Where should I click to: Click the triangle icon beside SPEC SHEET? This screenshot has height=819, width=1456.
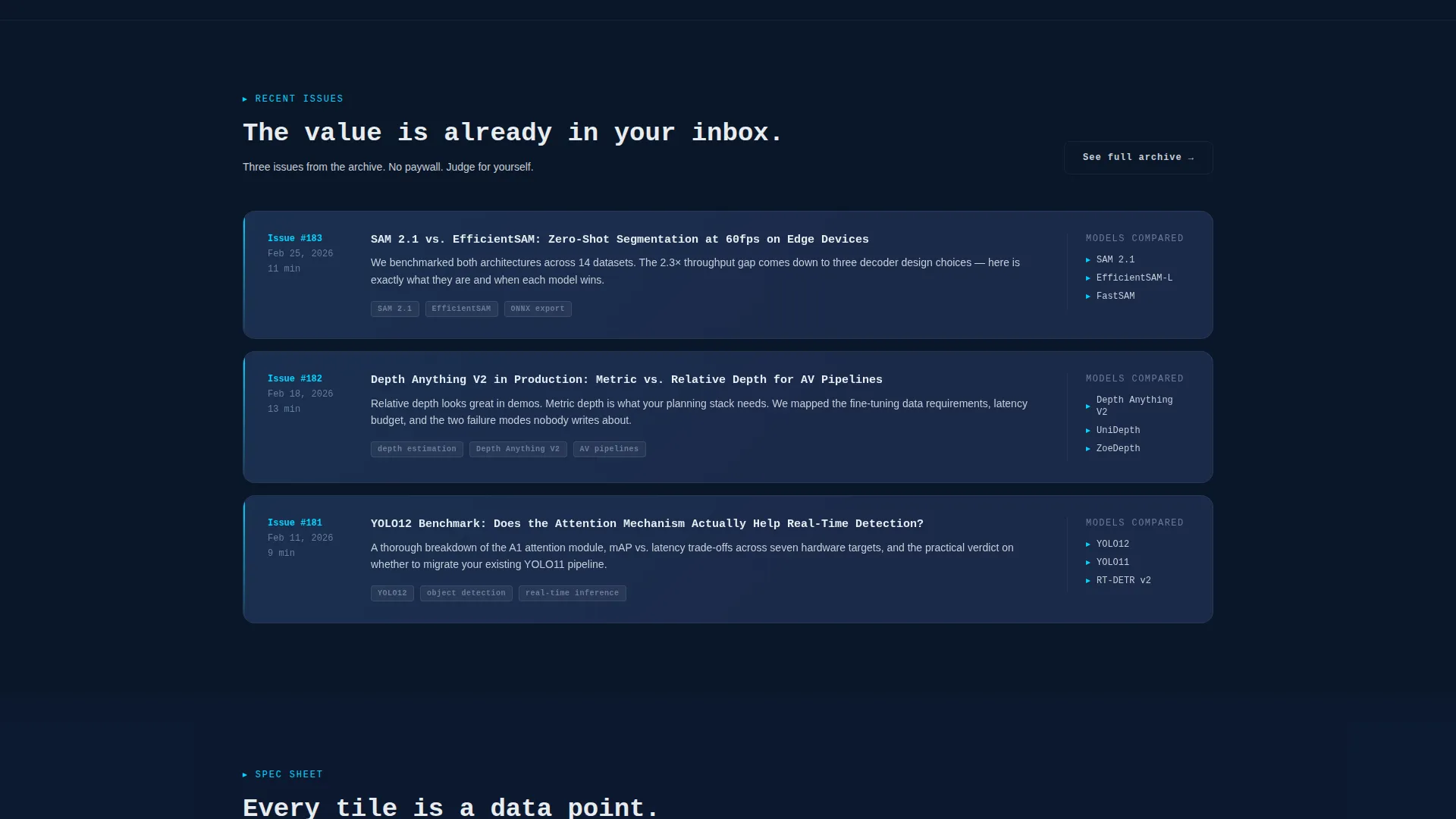pyautogui.click(x=245, y=775)
